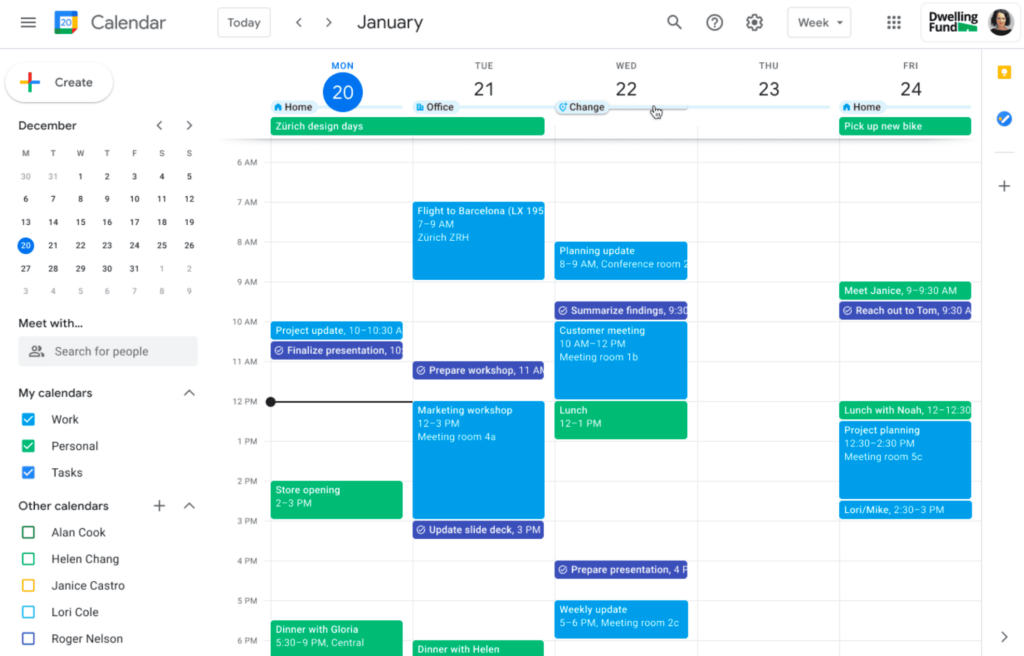Go to previous month in mini calendar

tap(159, 125)
